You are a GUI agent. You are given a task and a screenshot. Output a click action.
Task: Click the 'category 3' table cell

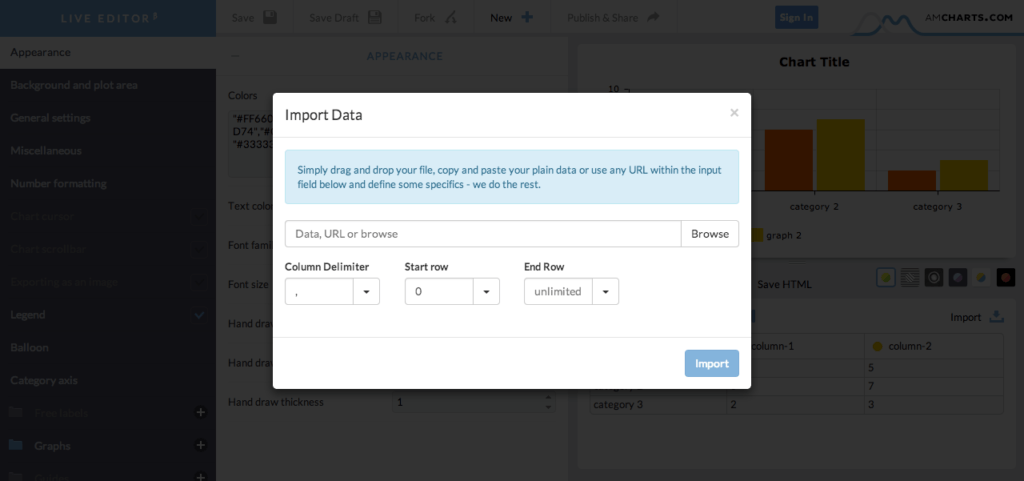[658, 405]
